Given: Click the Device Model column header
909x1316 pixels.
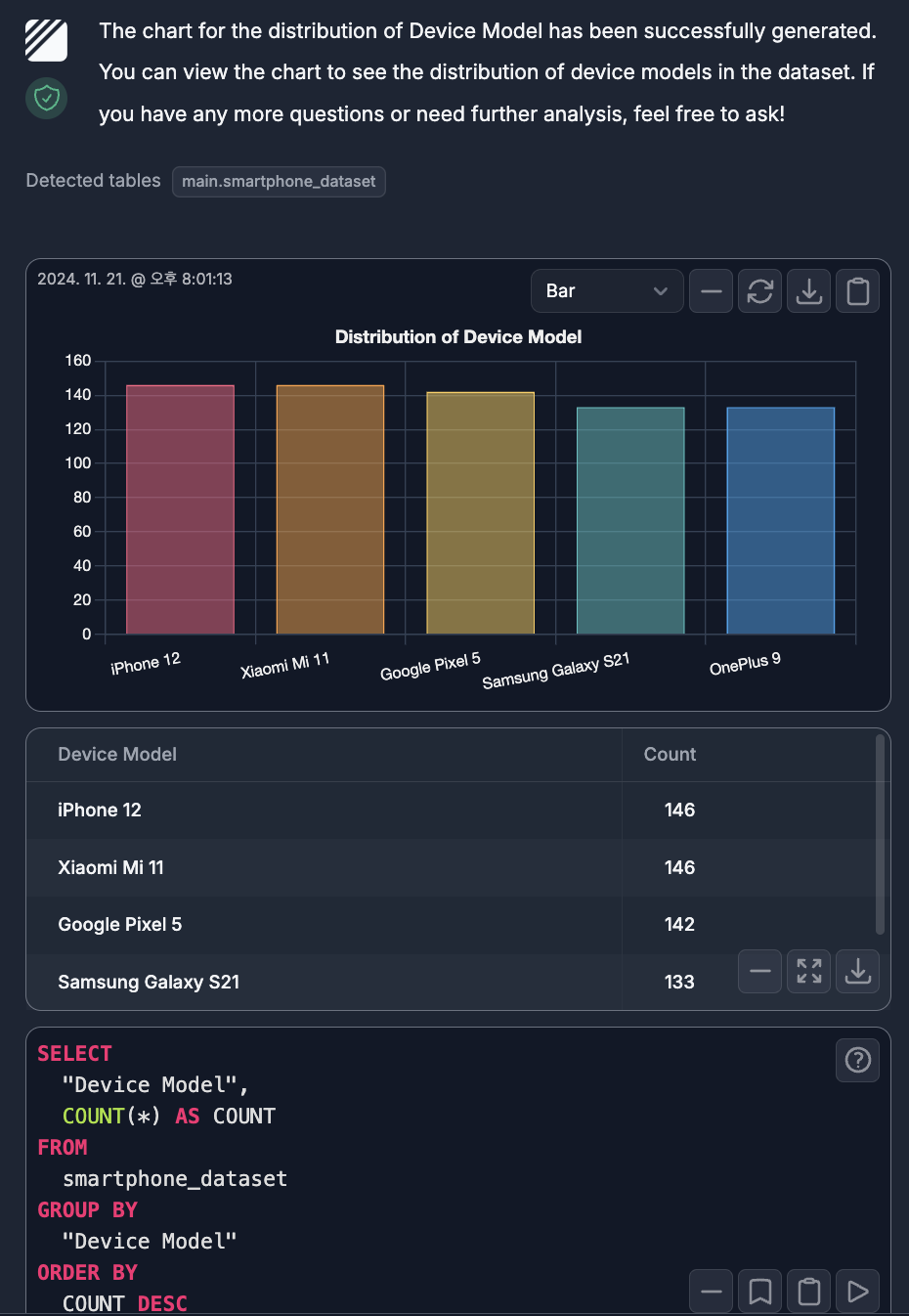Looking at the screenshot, I should [117, 755].
